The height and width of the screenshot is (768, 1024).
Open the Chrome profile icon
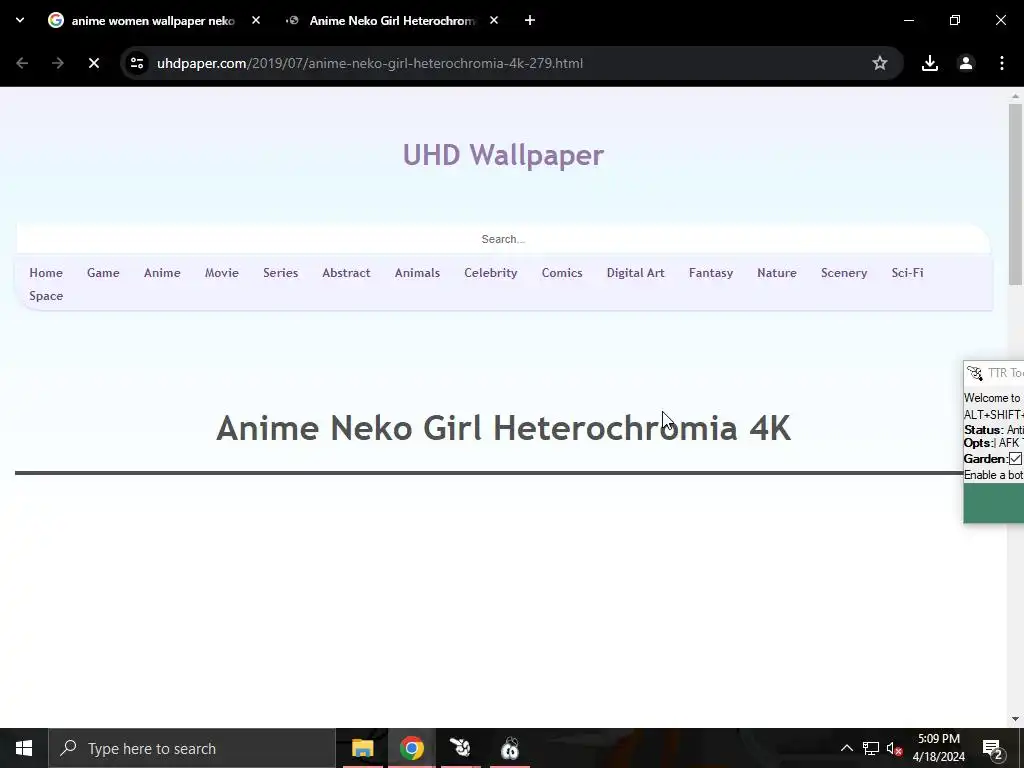click(966, 63)
